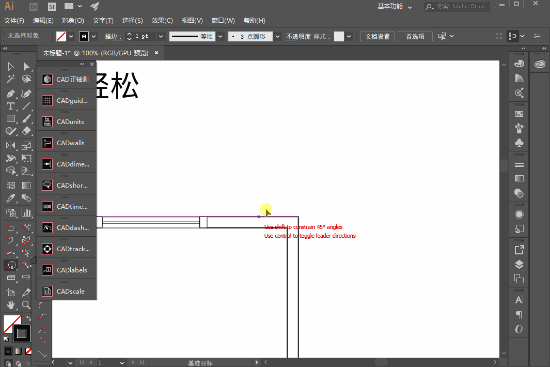Image resolution: width=550 pixels, height=367 pixels.
Task: Open the CADwalls panel
Action: coord(67,143)
